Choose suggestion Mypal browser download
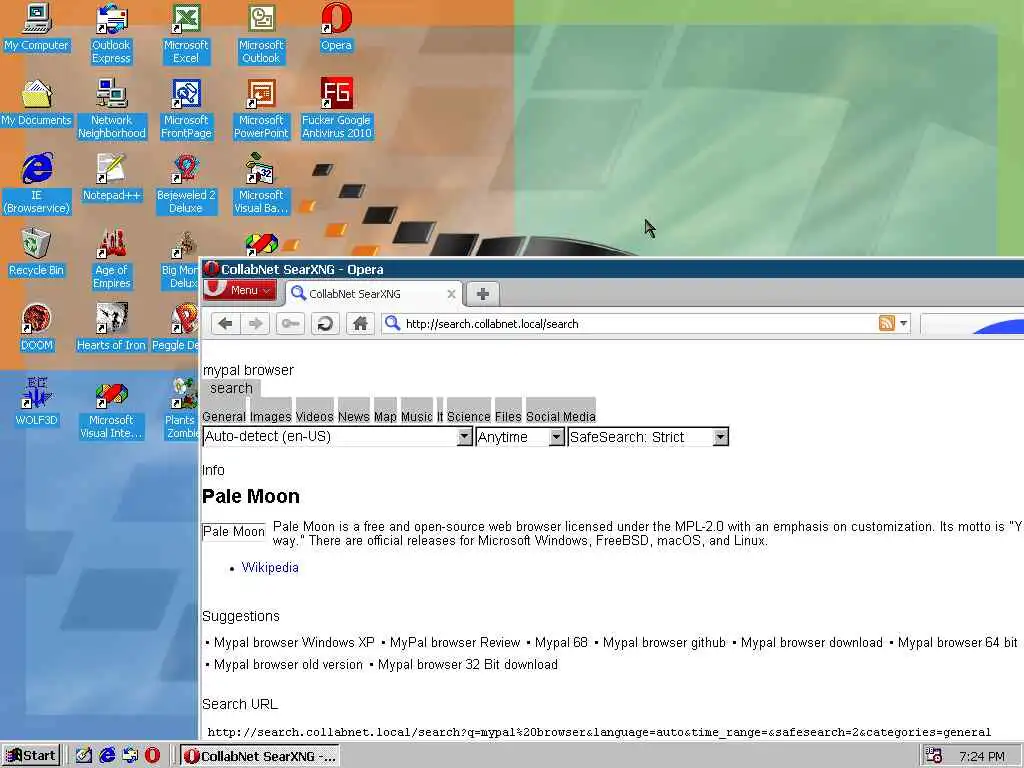 pyautogui.click(x=812, y=643)
